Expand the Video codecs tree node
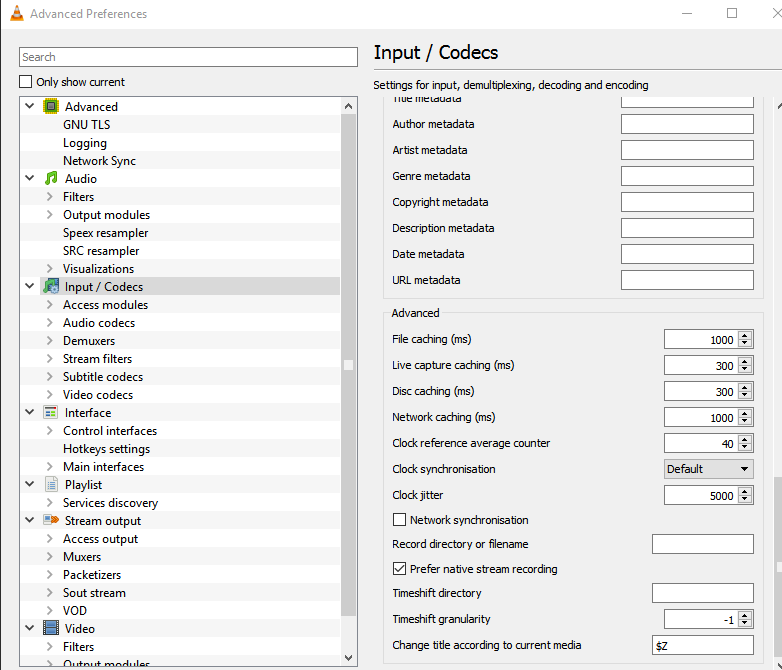The width and height of the screenshot is (782, 670). click(49, 395)
